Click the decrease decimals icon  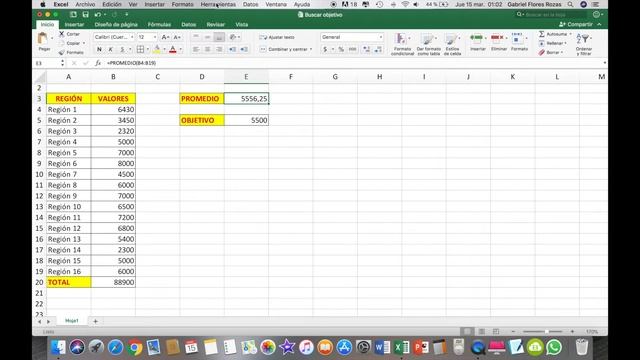pos(378,49)
